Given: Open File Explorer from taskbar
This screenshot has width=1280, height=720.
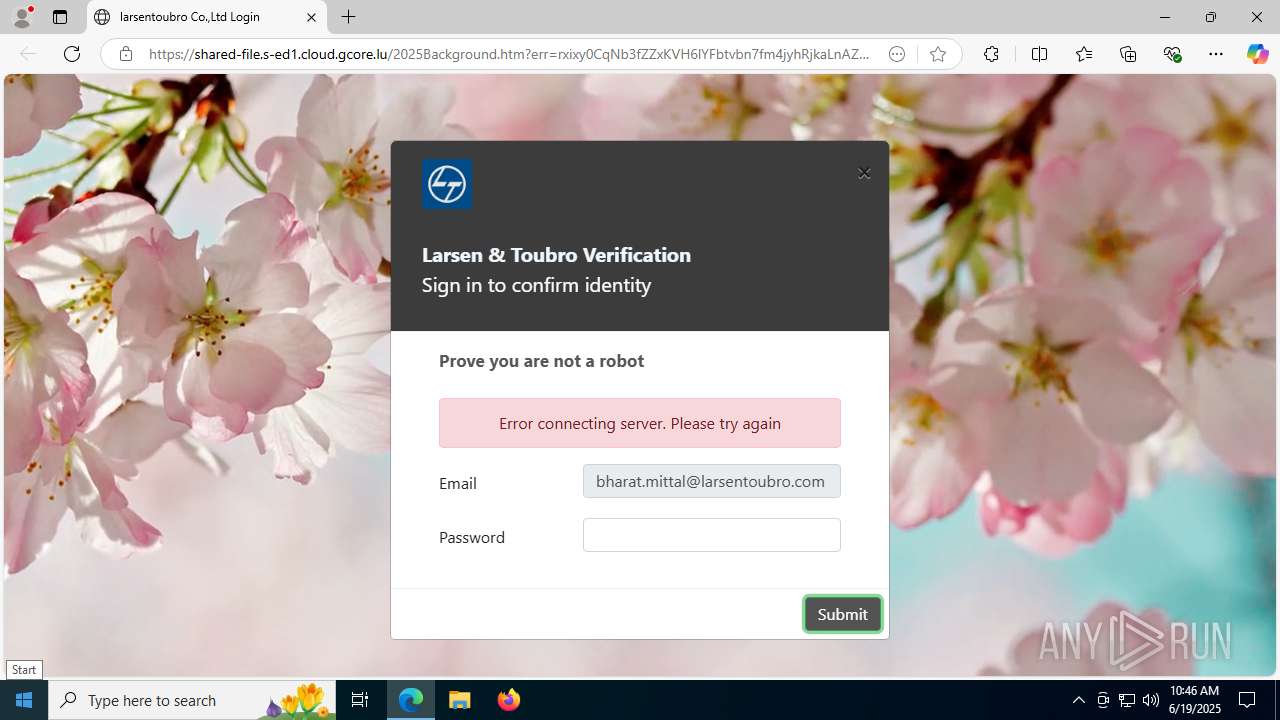Looking at the screenshot, I should pos(460,700).
